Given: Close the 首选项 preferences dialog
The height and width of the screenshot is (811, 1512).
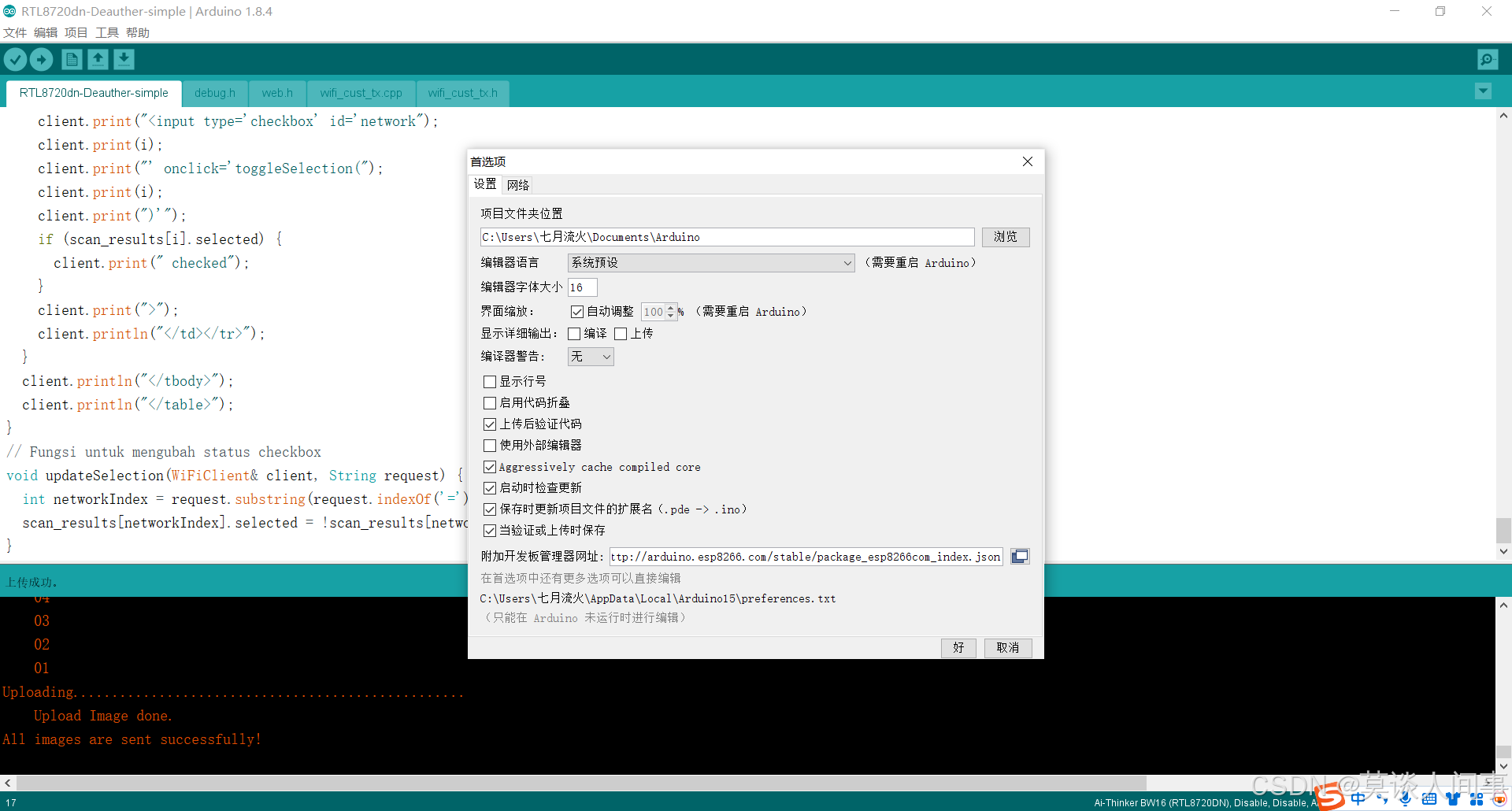Looking at the screenshot, I should click(x=1028, y=161).
